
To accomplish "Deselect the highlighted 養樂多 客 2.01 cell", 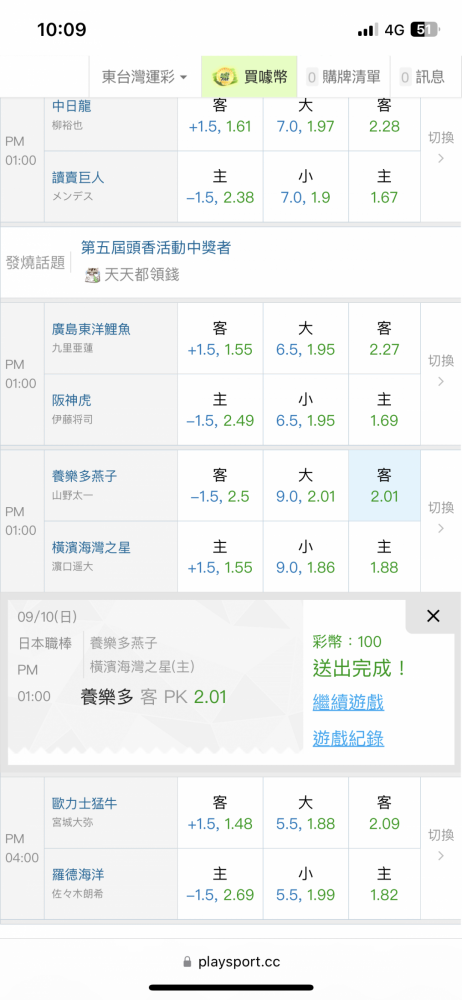I will click(x=384, y=485).
